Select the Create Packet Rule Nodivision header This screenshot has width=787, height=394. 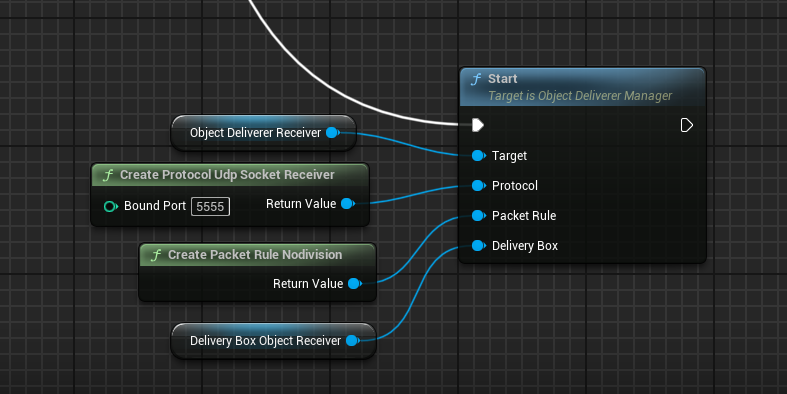257,255
